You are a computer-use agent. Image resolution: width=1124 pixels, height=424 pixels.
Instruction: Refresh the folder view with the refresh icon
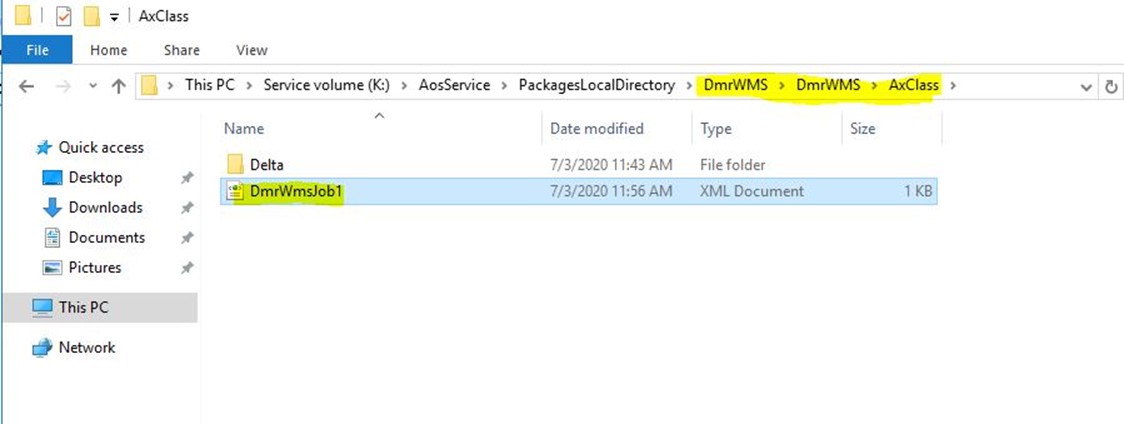[1111, 87]
